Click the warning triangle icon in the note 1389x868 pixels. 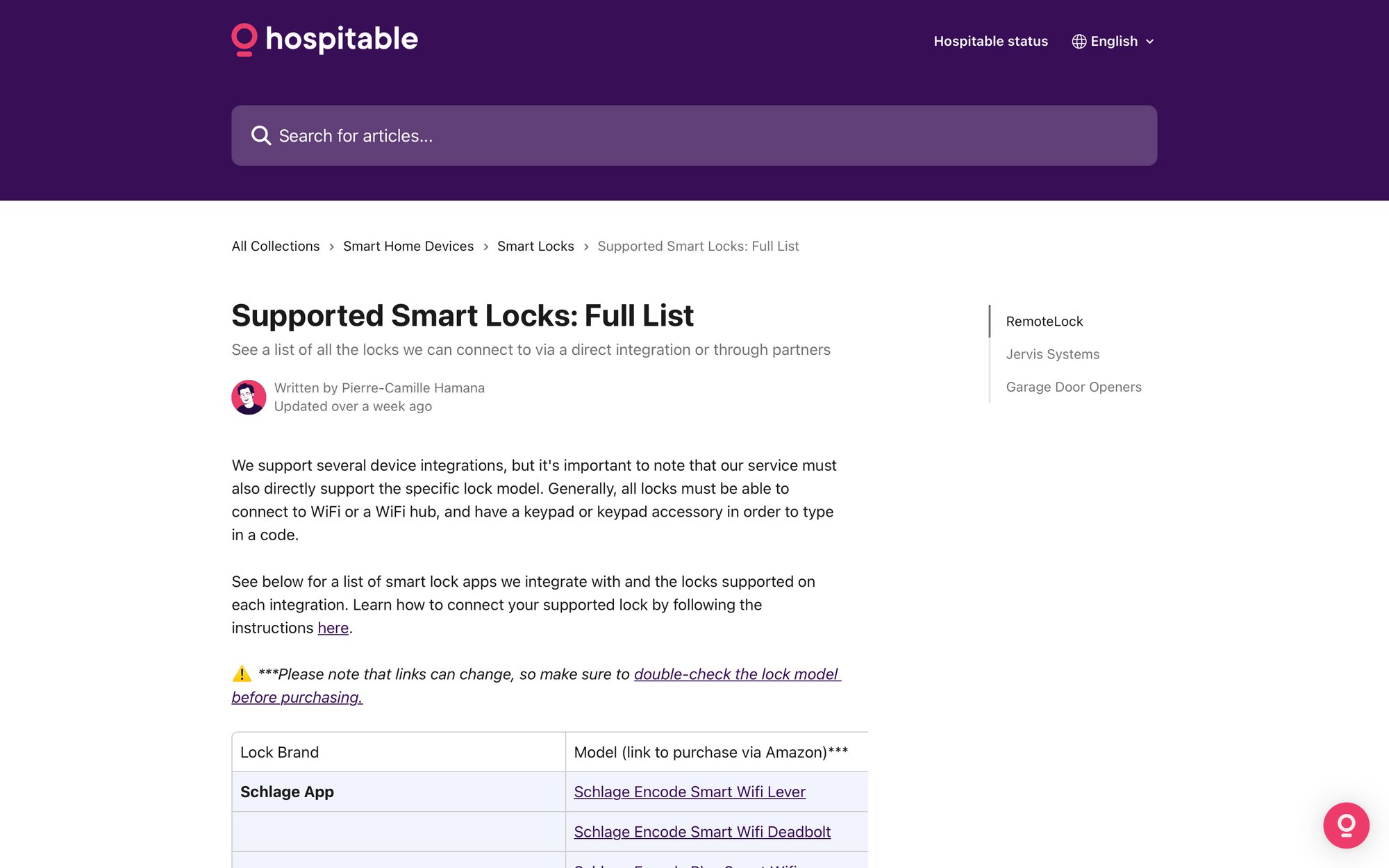pyautogui.click(x=240, y=673)
